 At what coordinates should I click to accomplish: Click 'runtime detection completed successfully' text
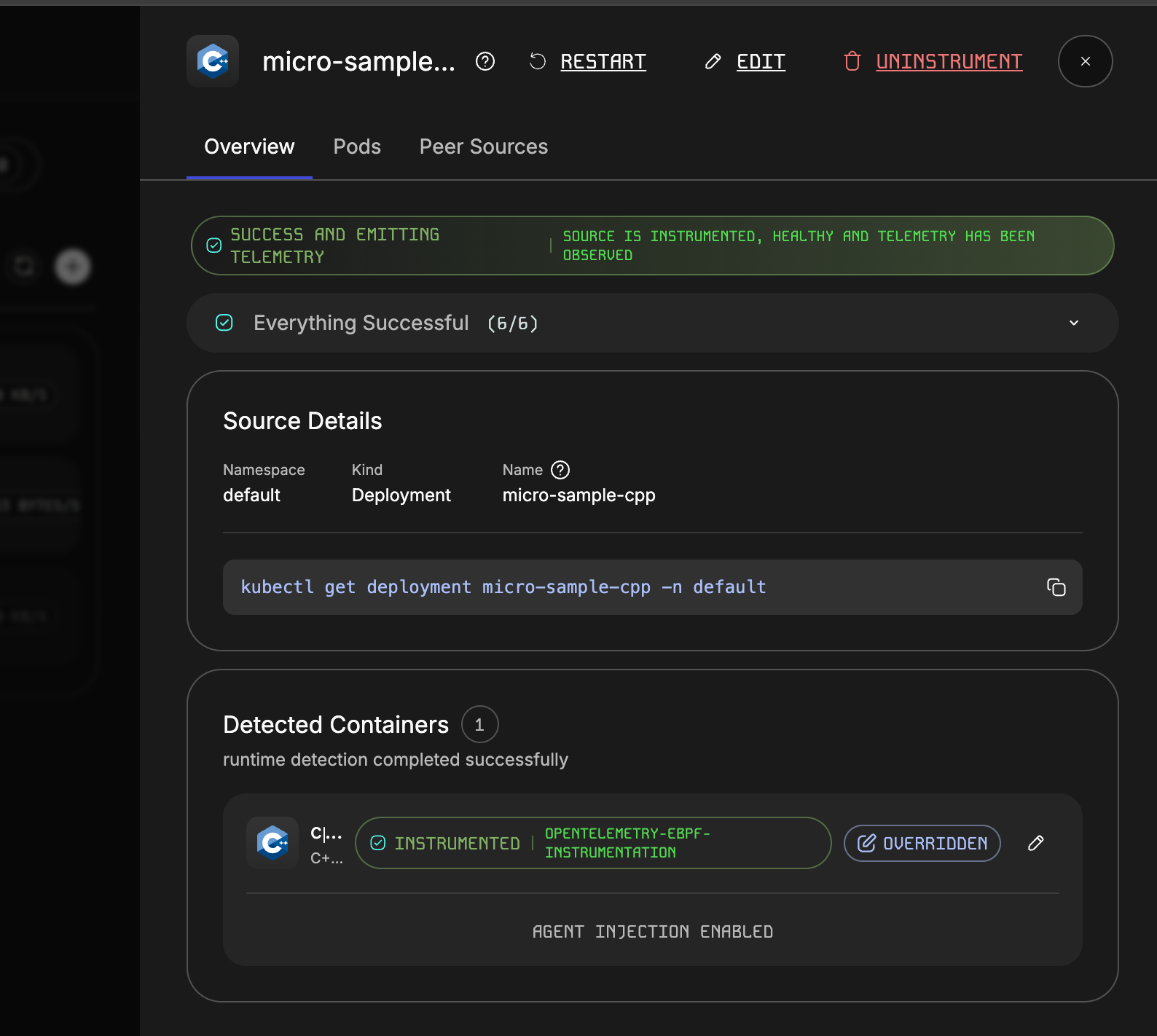pos(396,760)
